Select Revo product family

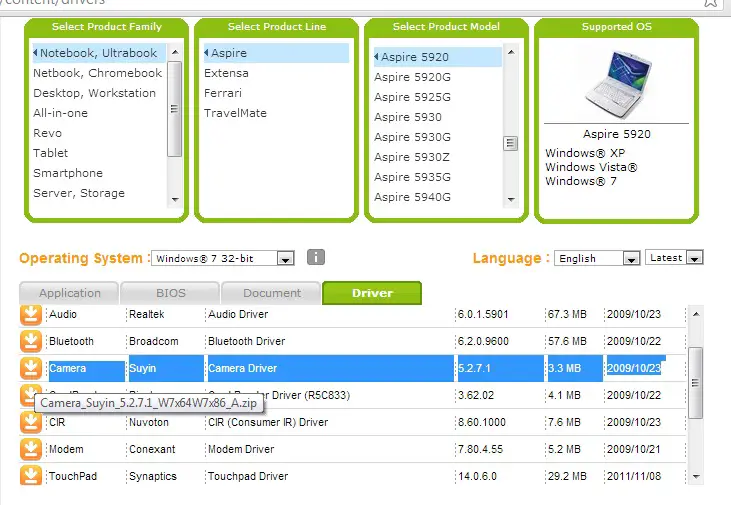(47, 133)
